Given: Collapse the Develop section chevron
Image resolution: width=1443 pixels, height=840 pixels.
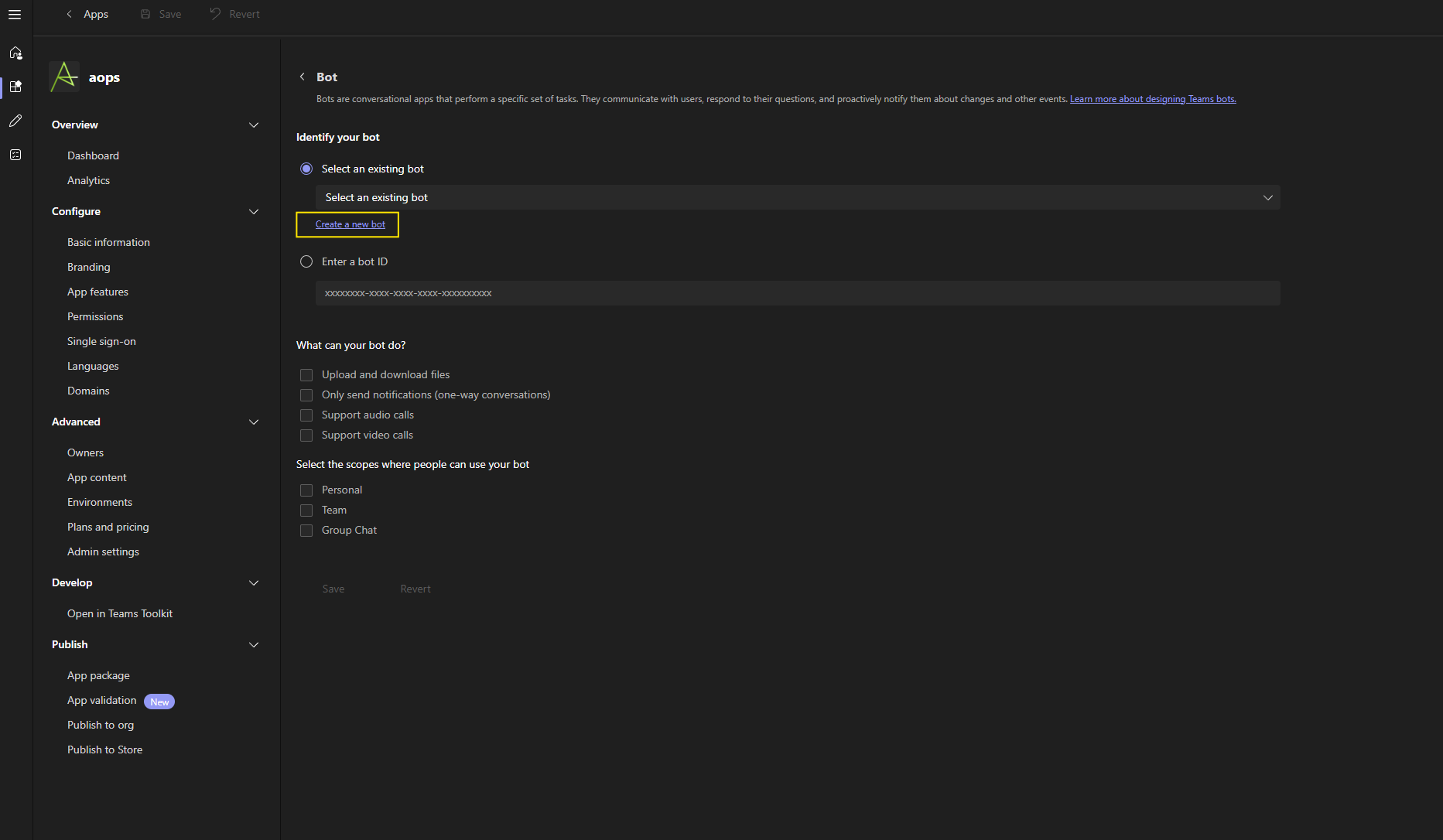Looking at the screenshot, I should tap(254, 583).
